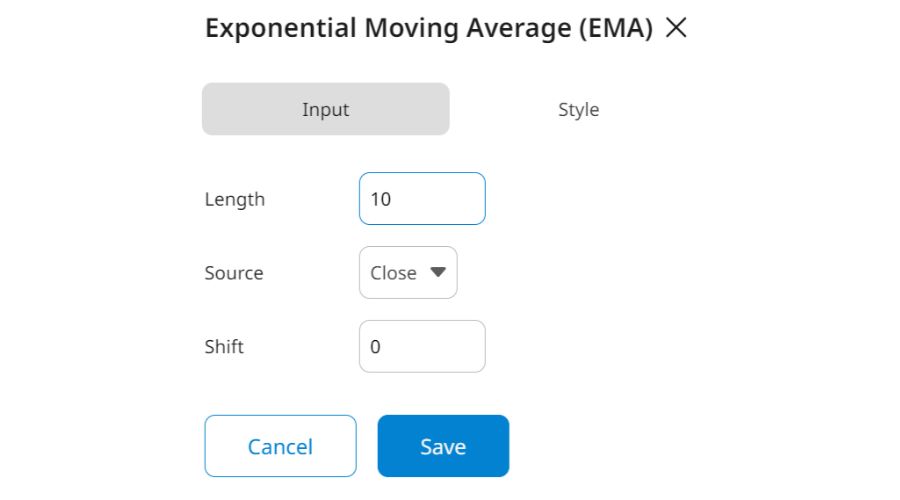Expand the Source dropdown

click(408, 273)
